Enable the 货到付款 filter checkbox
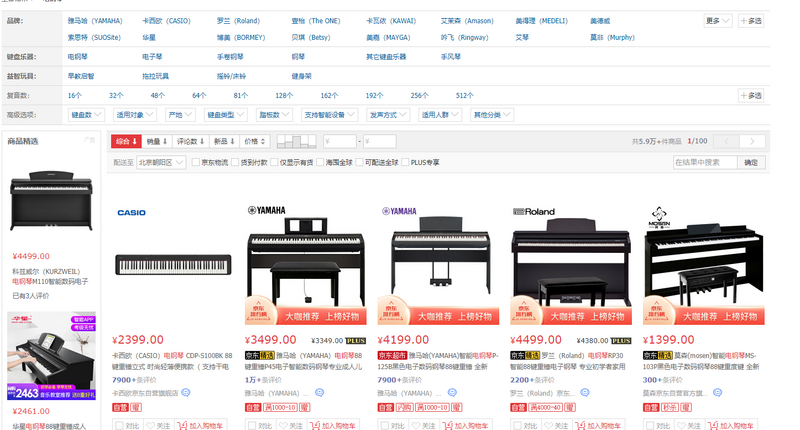This screenshot has height=430, width=800. (235, 162)
